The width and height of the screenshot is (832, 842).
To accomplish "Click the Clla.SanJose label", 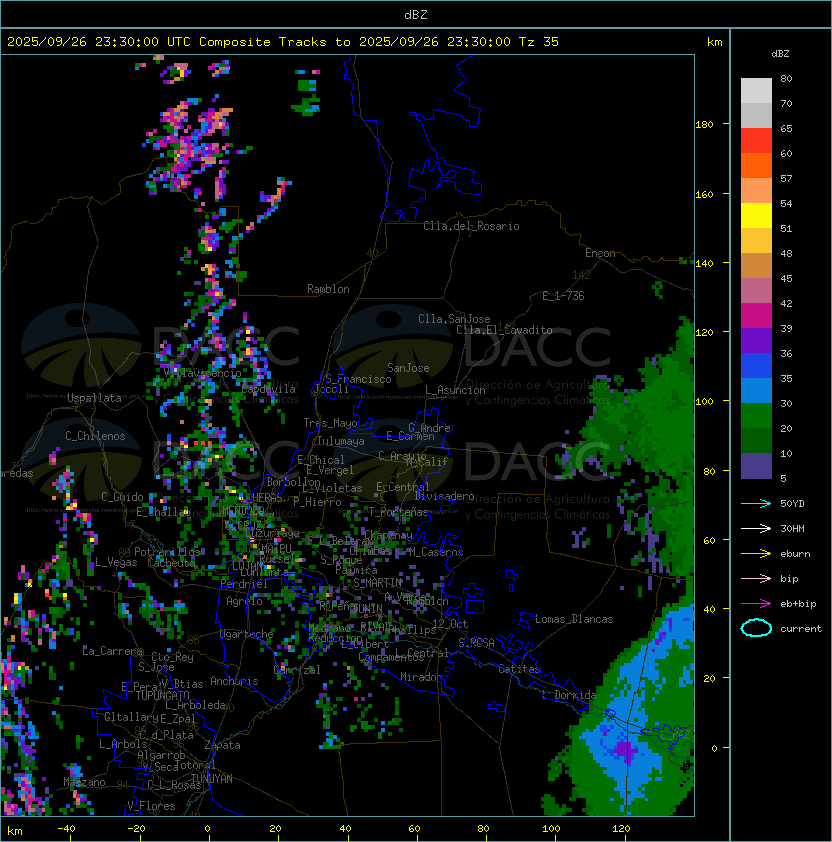I will pyautogui.click(x=454, y=319).
